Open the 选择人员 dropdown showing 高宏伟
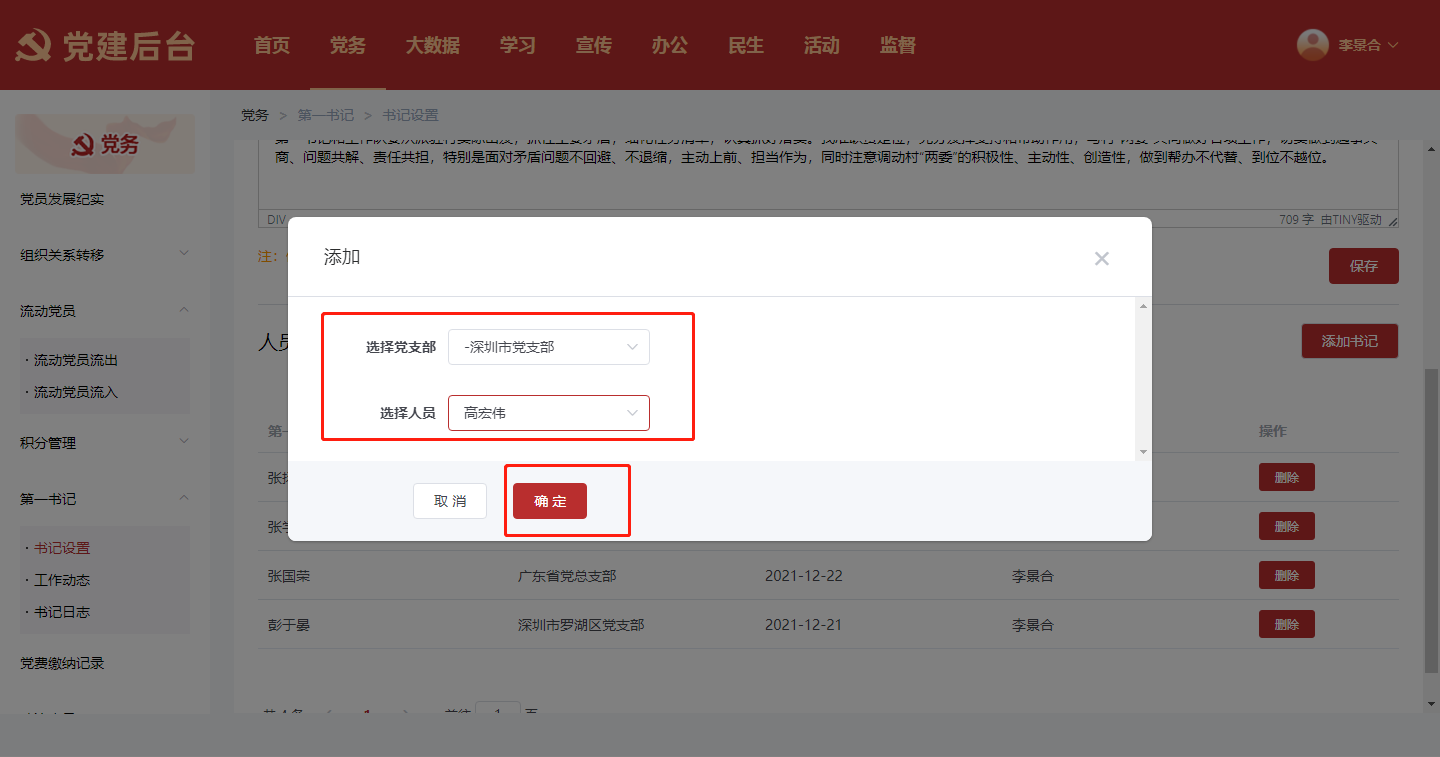1440x757 pixels. 548,413
